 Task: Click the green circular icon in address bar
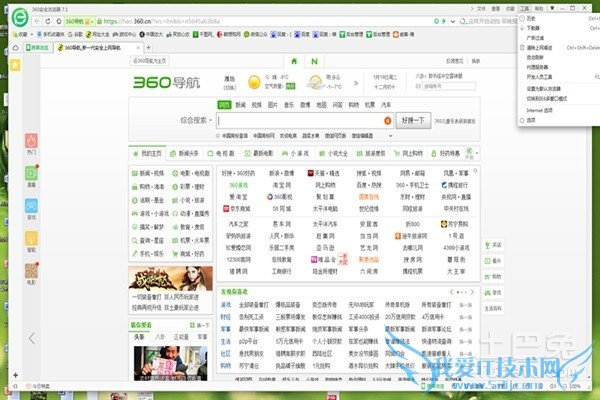[436, 21]
